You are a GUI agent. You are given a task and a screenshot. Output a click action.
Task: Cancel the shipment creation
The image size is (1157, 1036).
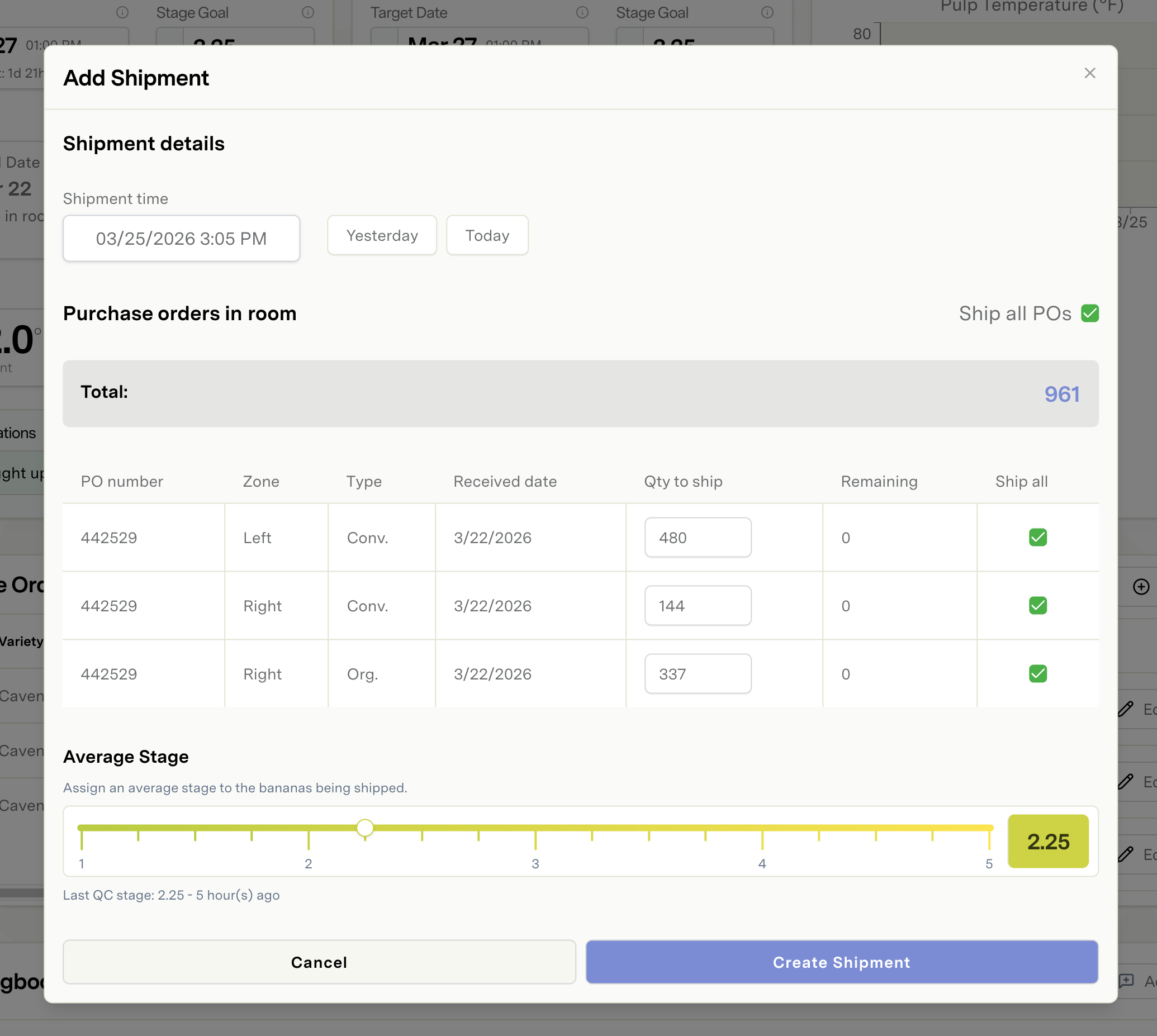pos(319,962)
